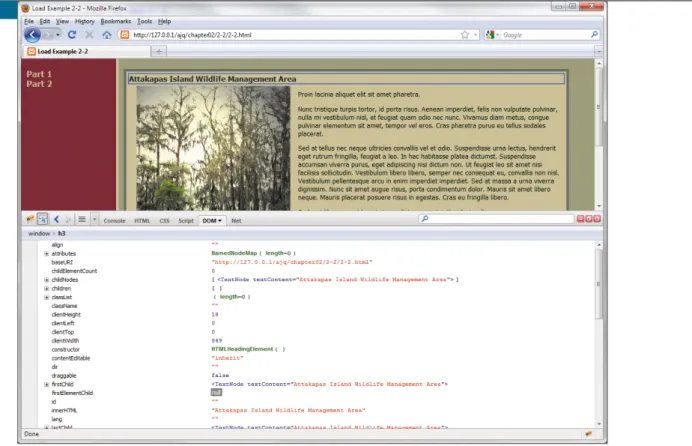692x446 pixels.
Task: Go to the Home page icon
Action: coord(107,35)
